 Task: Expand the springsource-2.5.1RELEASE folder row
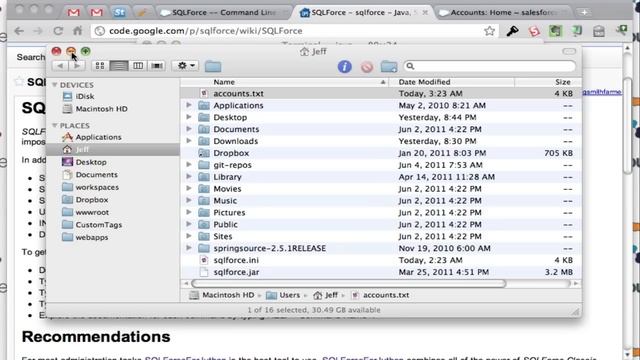tap(189, 248)
